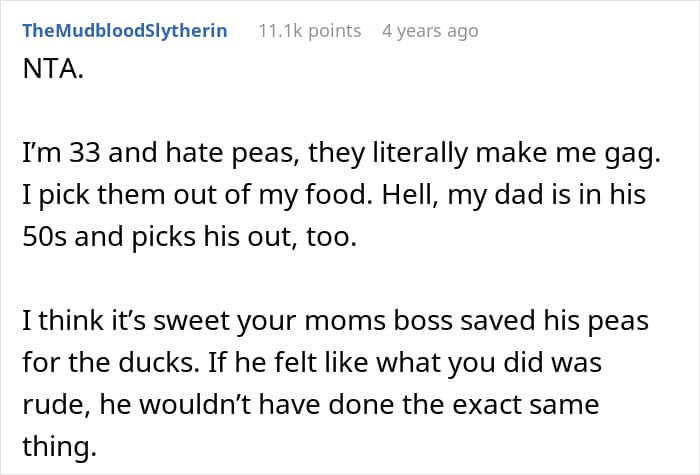Viewport: 700px width, 475px height.
Task: Click the line starting "for the ducks"
Action: (314, 362)
